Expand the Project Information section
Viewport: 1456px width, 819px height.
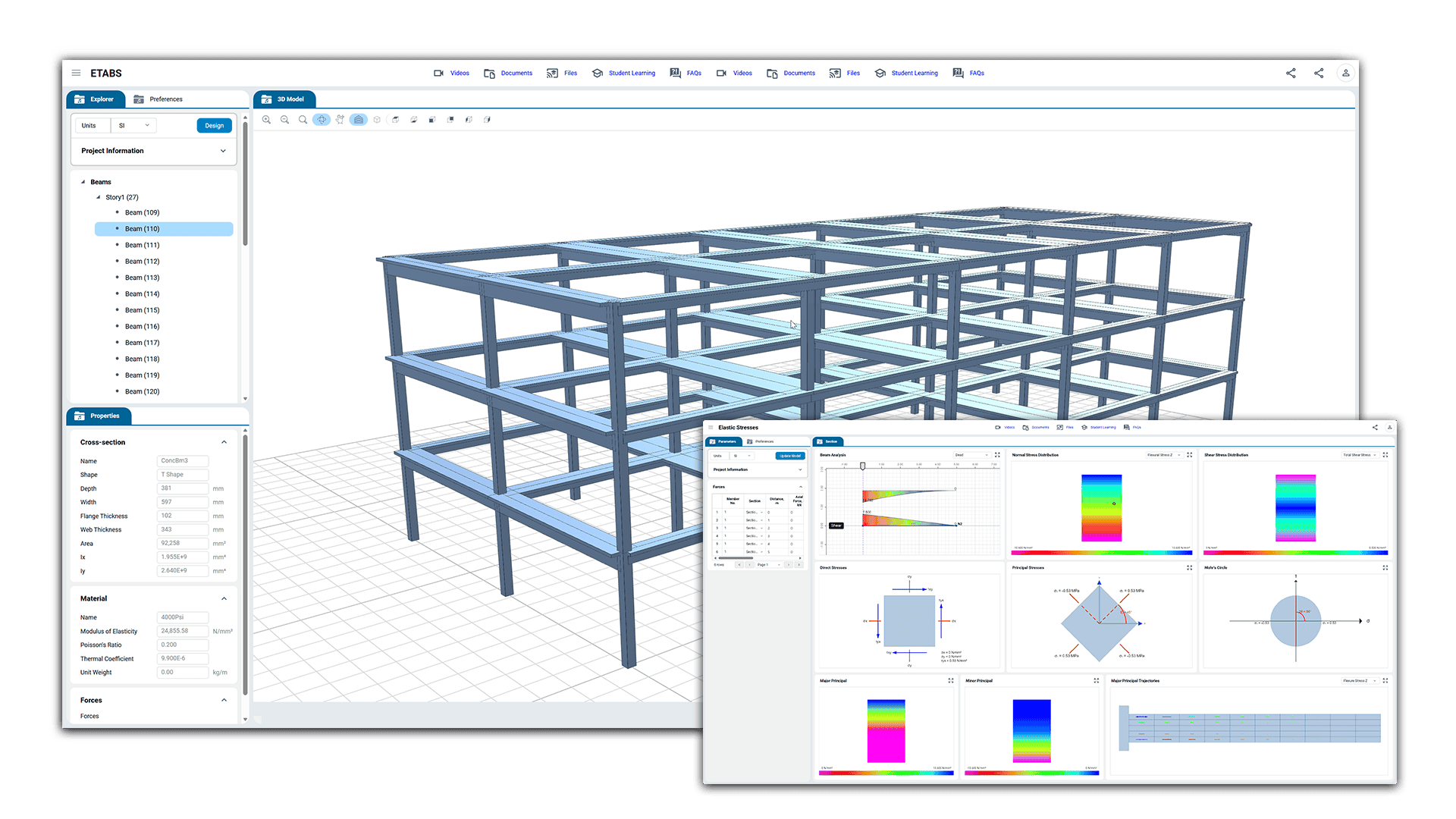[x=223, y=151]
